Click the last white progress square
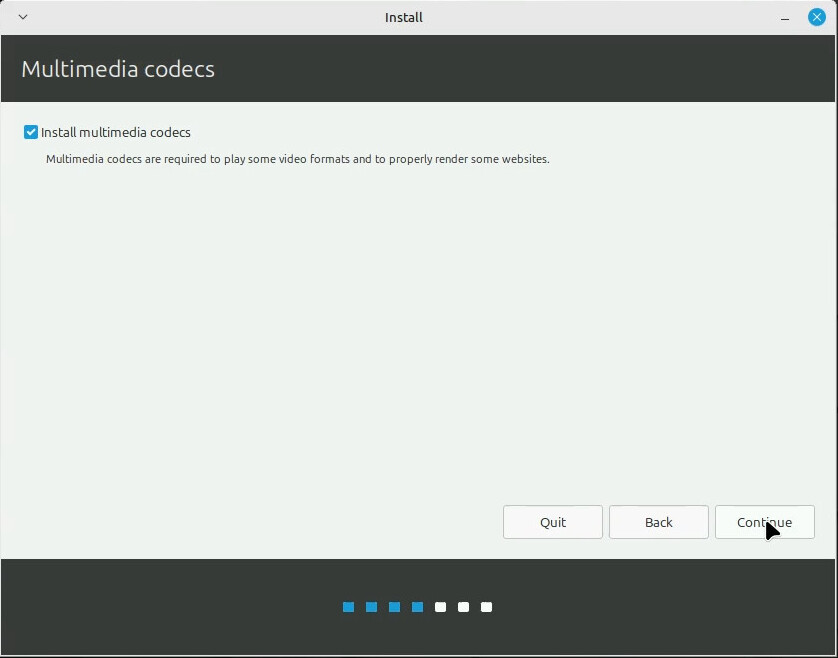The image size is (838, 658). coord(486,607)
